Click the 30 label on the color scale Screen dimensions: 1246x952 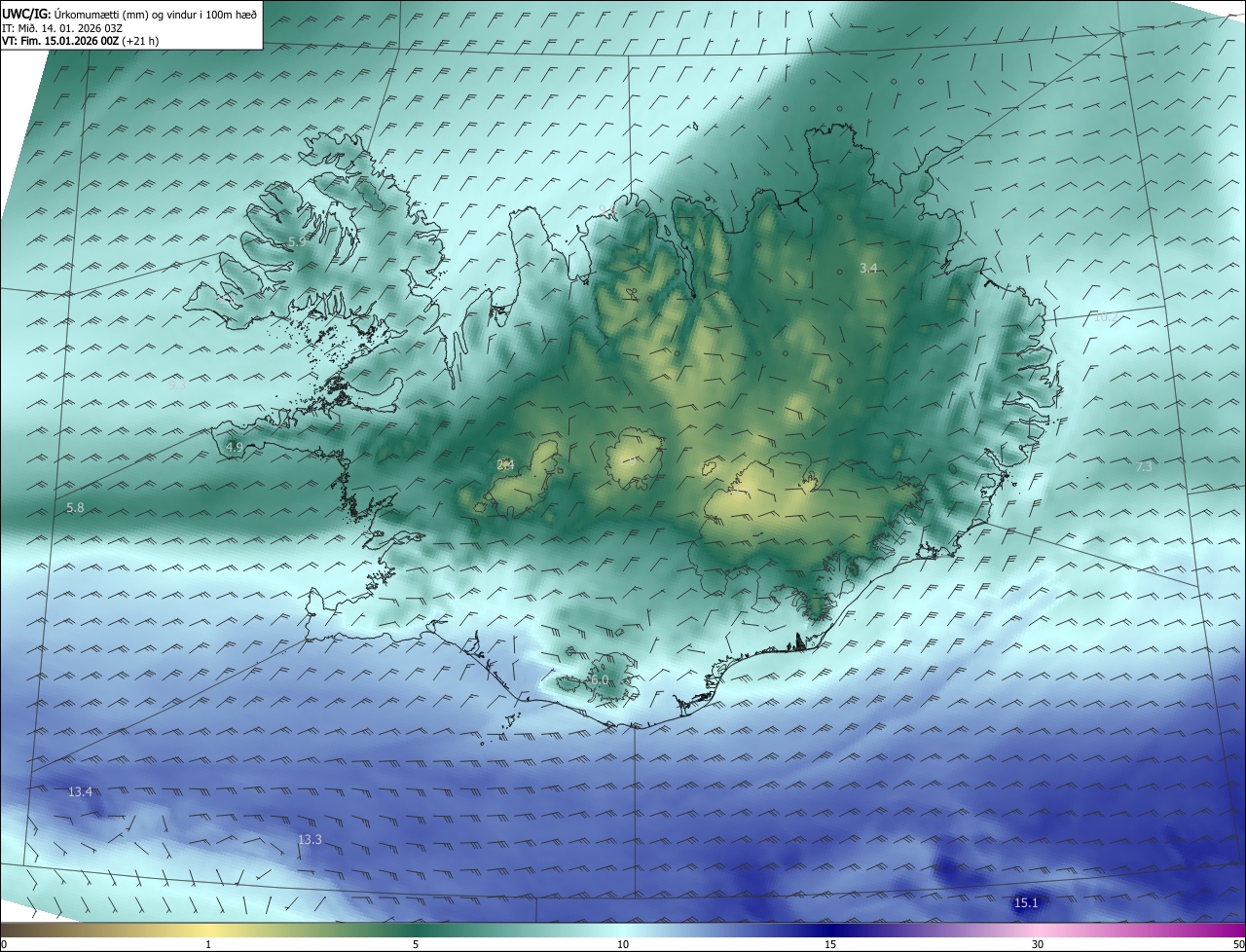coord(1038,944)
